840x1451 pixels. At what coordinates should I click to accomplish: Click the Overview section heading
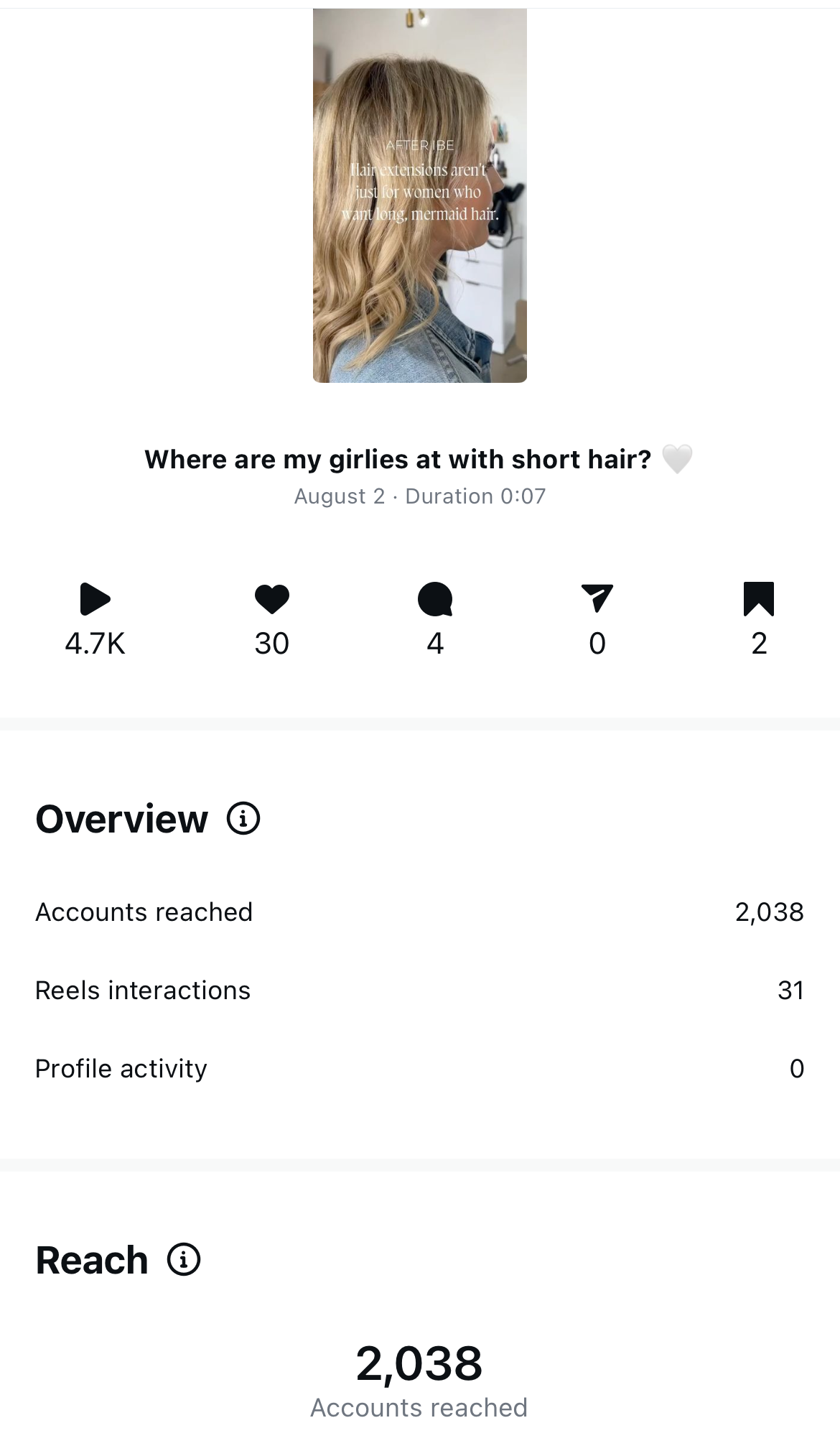(x=122, y=819)
